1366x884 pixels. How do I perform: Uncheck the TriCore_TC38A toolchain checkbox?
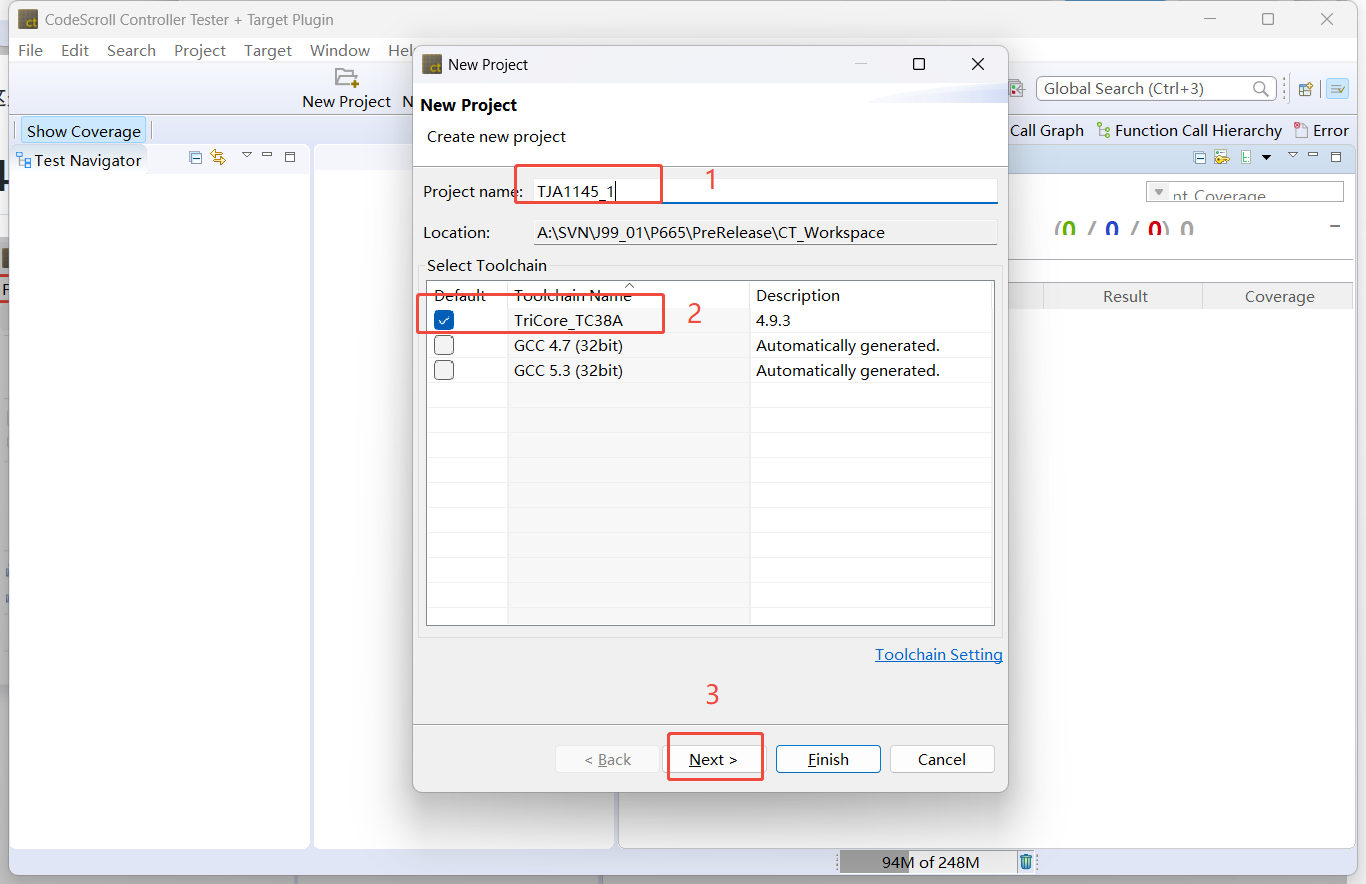(x=444, y=320)
